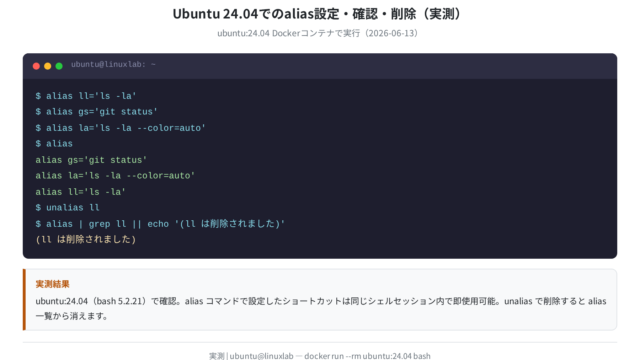
Task: Click the footer text with docker run --rm
Action: click(320, 356)
